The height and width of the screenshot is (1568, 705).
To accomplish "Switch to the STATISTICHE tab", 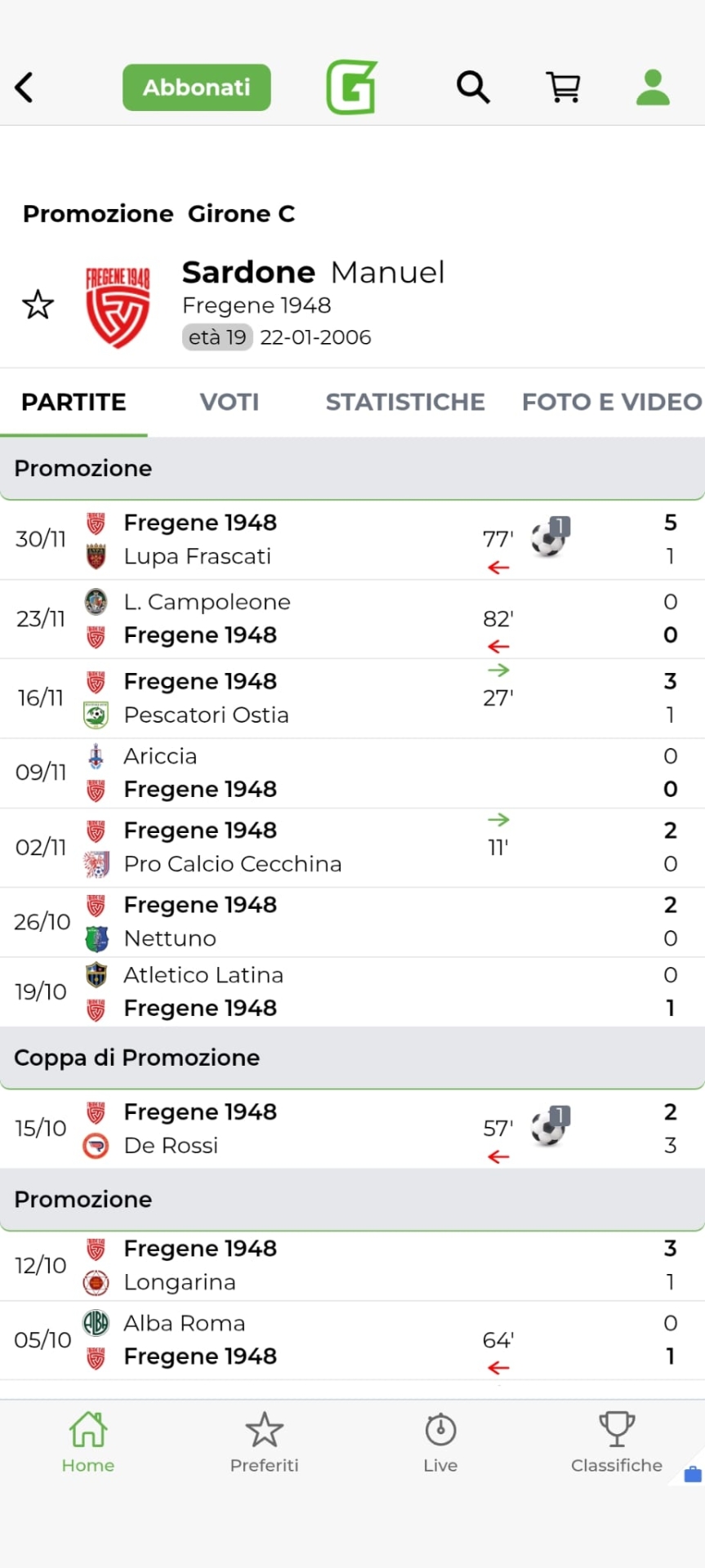I will point(405,402).
